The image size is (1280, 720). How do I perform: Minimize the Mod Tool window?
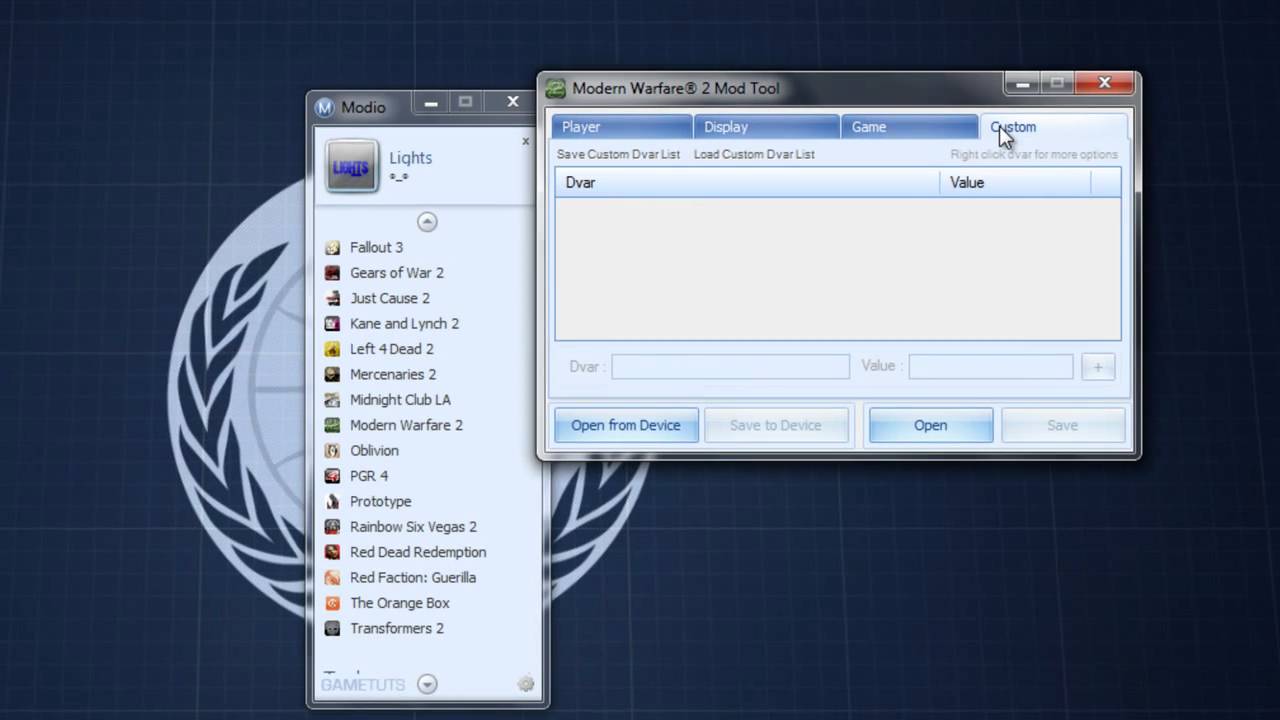pyautogui.click(x=1022, y=83)
